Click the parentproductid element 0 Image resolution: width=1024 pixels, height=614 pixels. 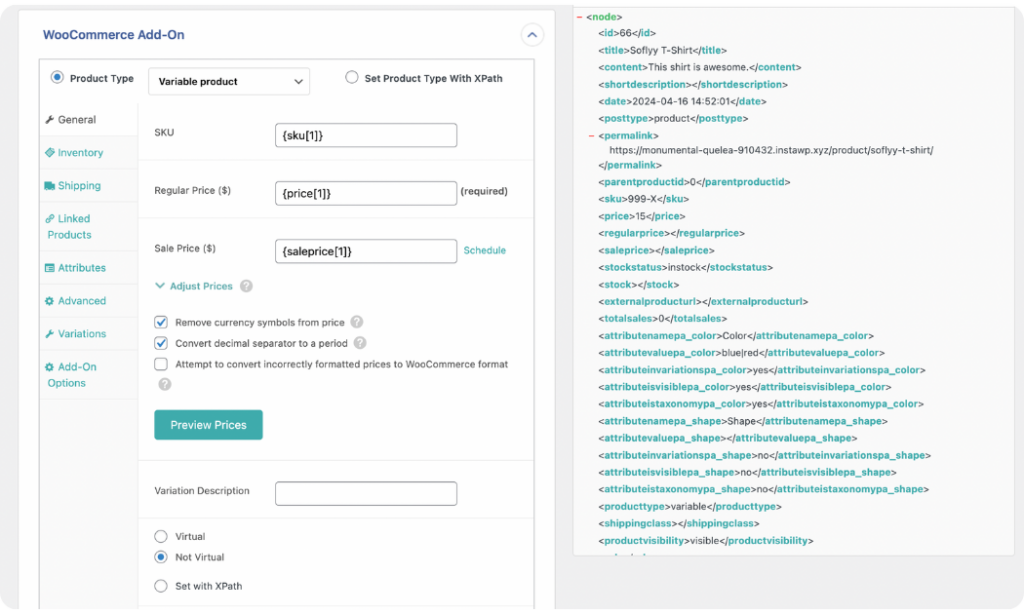point(694,182)
